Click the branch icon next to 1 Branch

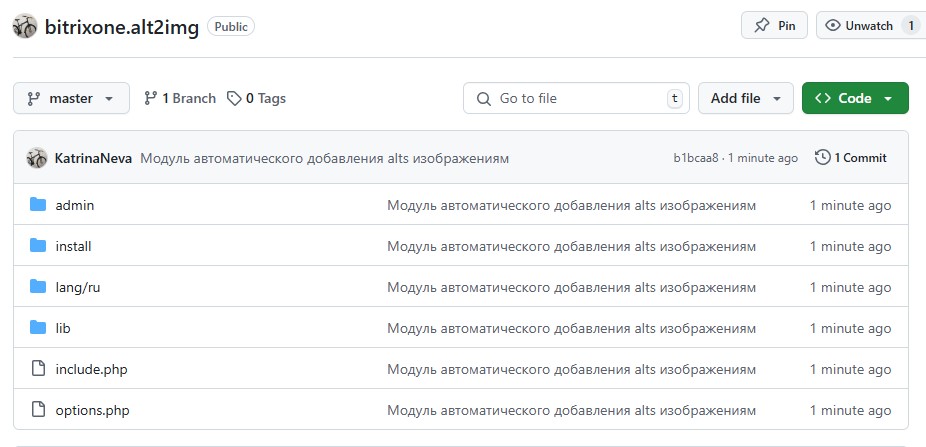[151, 98]
